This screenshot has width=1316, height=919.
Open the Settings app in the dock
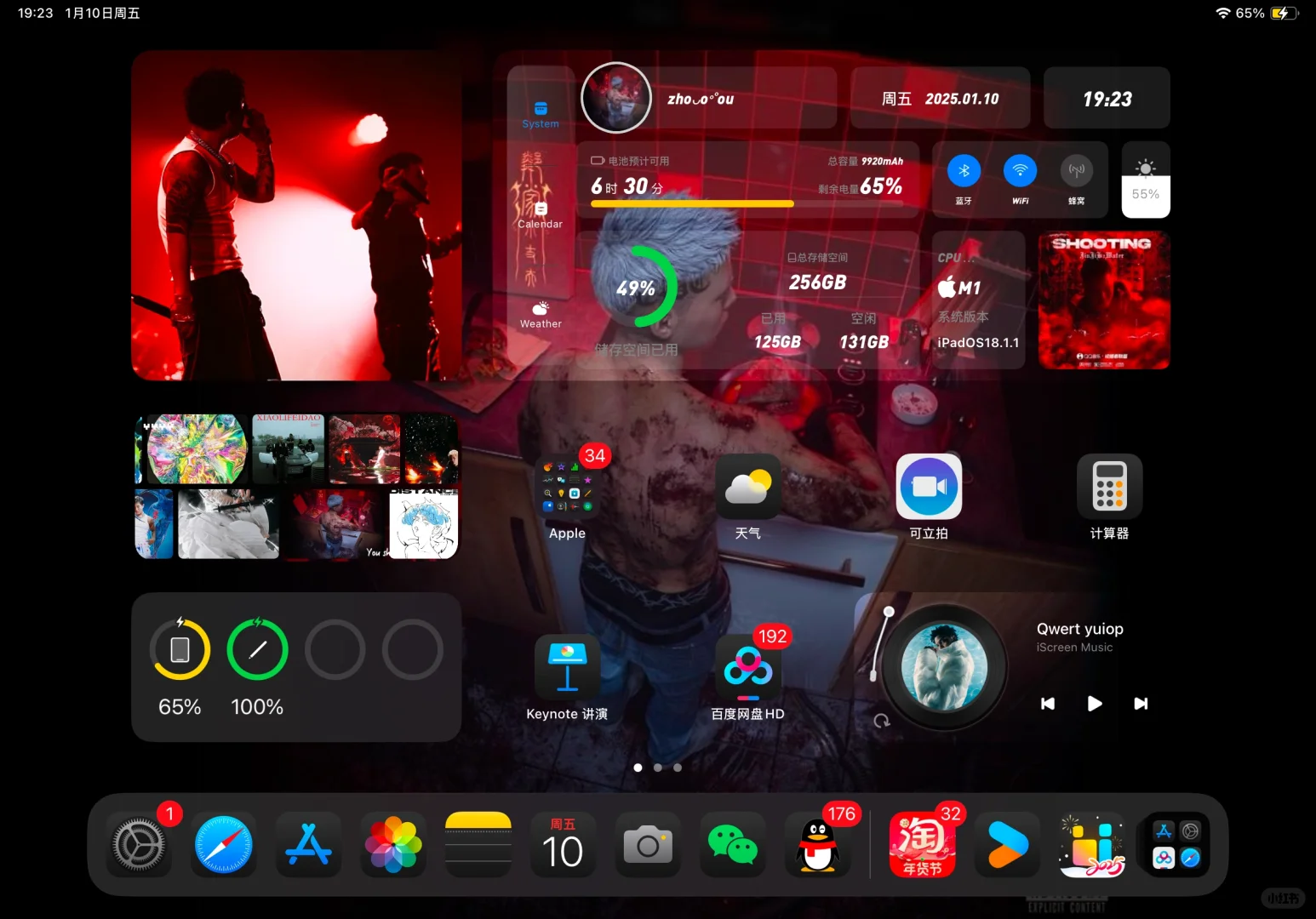(x=139, y=845)
